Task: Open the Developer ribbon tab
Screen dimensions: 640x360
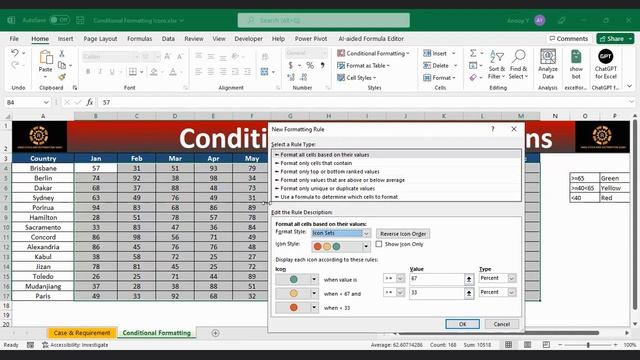Action: (x=249, y=39)
